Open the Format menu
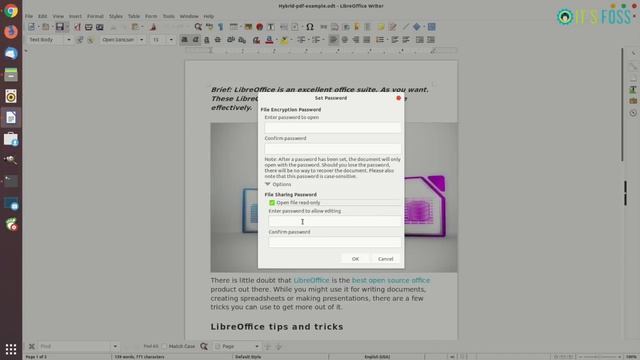The width and height of the screenshot is (640, 360). click(x=95, y=16)
